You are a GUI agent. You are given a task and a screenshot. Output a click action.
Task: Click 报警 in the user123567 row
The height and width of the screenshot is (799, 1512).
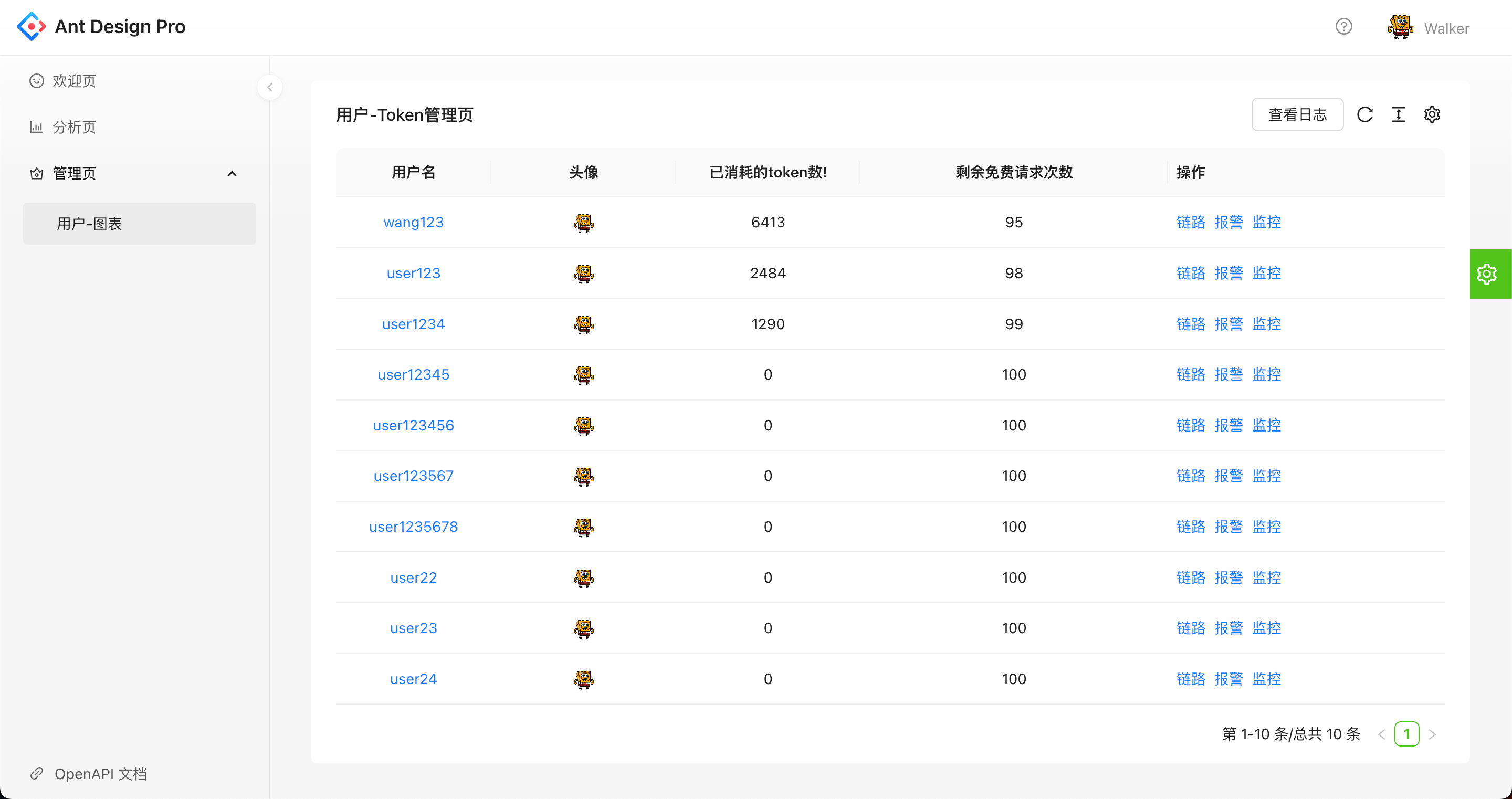1228,476
